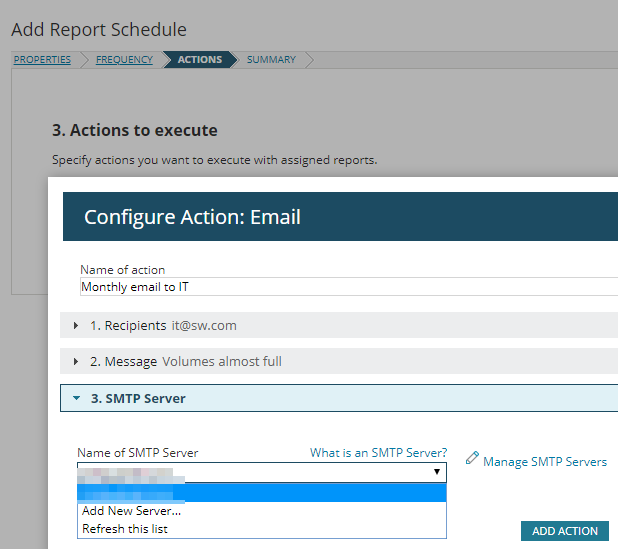This screenshot has height=549, width=618.
Task: Select the Actions wizard step
Action: point(200,60)
